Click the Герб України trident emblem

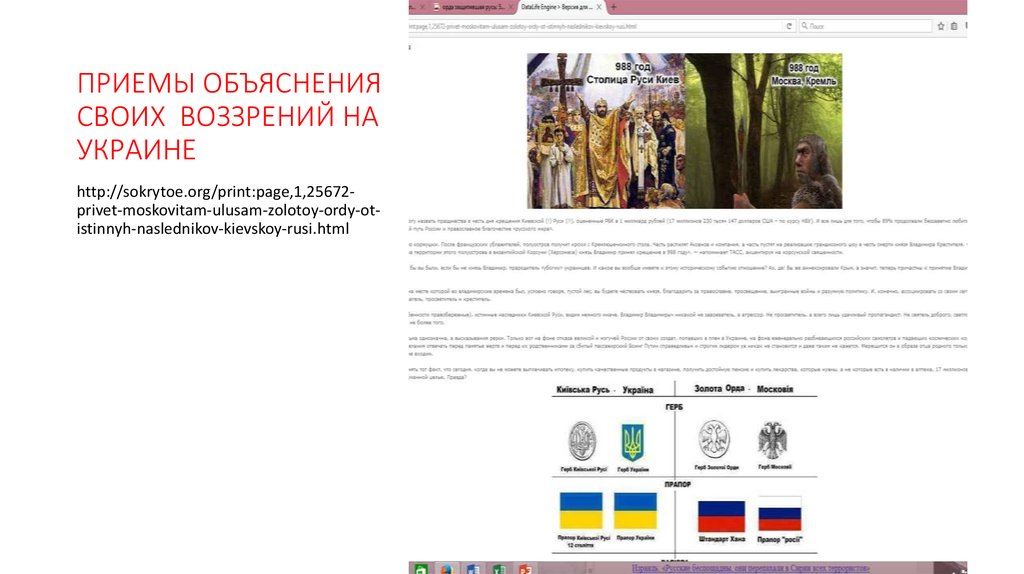632,443
